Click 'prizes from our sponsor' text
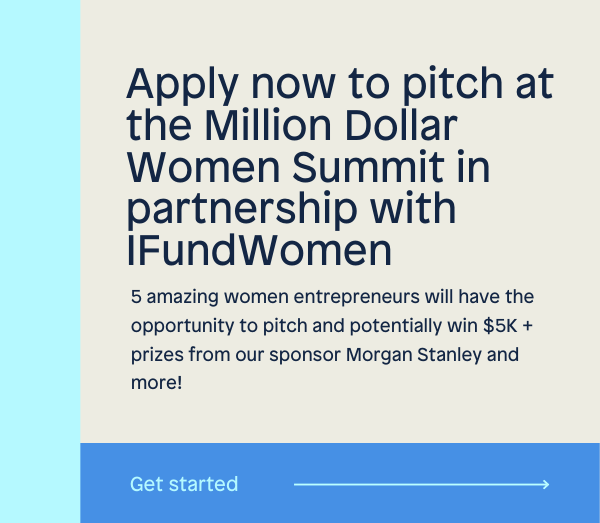 (x=236, y=355)
